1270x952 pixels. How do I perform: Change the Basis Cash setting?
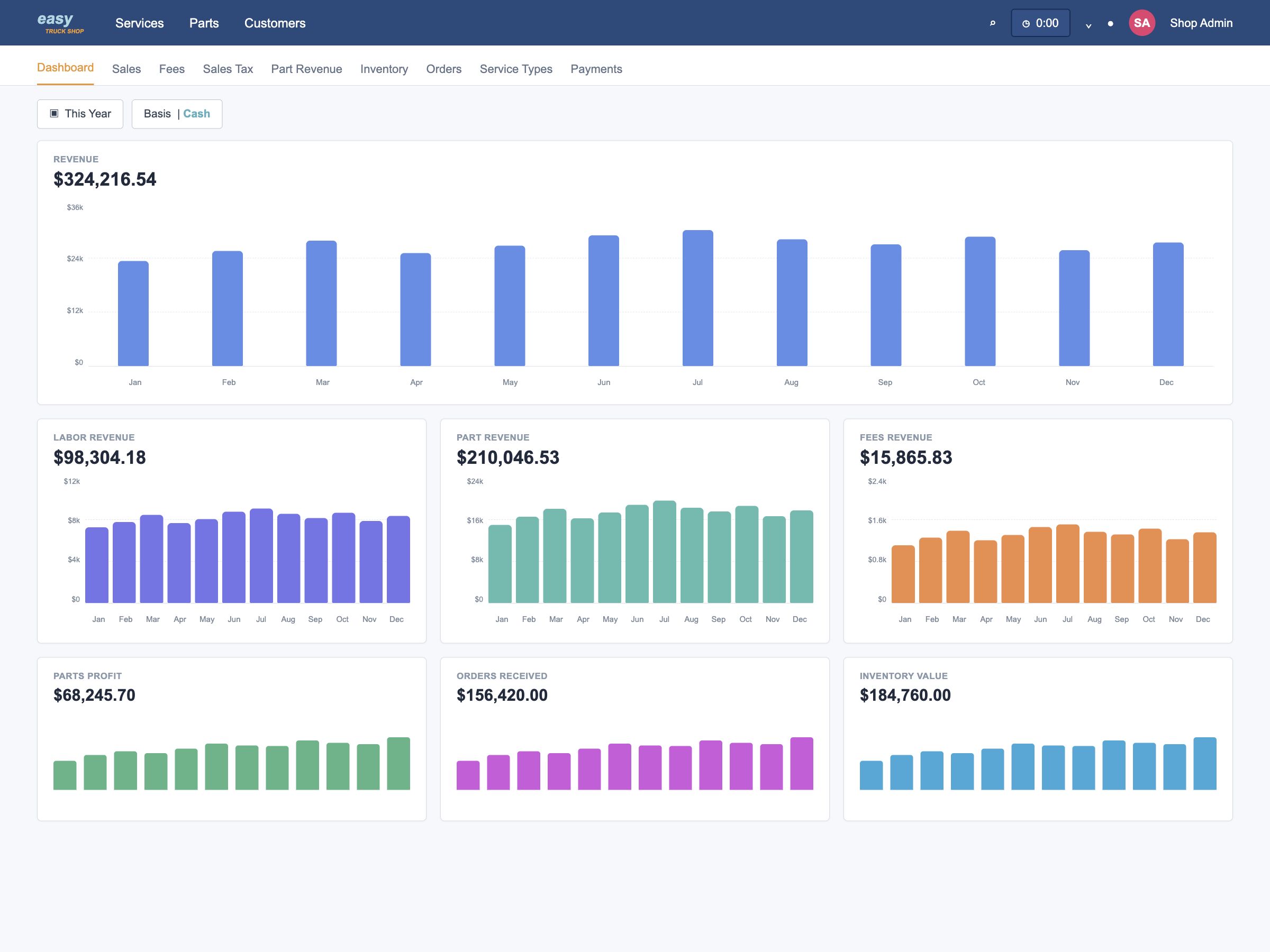[177, 114]
